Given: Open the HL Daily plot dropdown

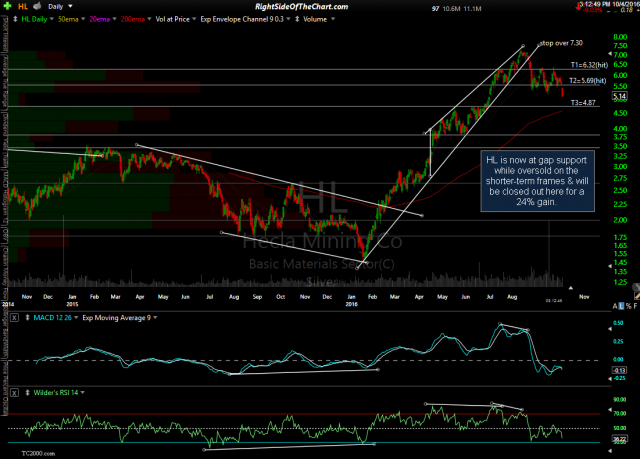Looking at the screenshot, I should (51, 19).
